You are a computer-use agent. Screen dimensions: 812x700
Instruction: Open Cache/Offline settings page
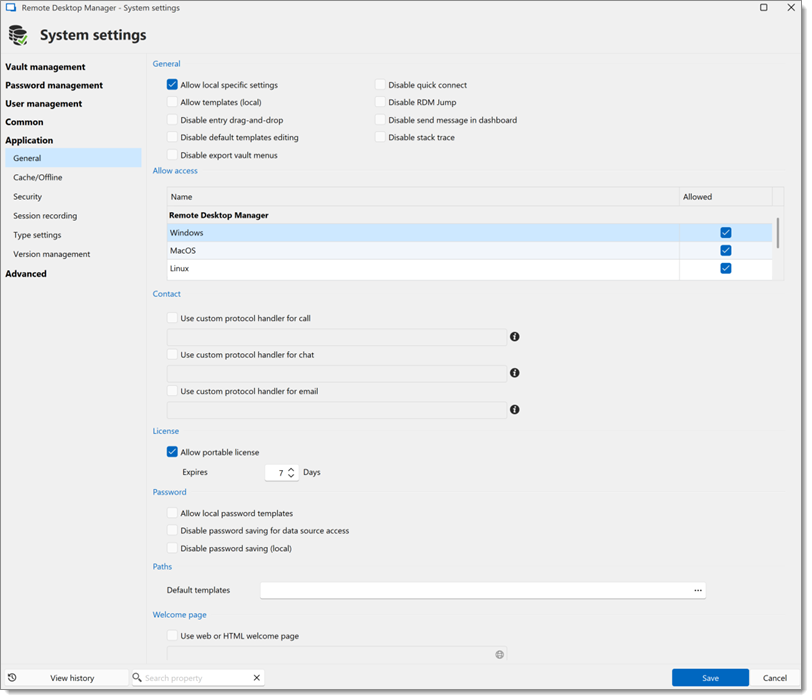38,177
